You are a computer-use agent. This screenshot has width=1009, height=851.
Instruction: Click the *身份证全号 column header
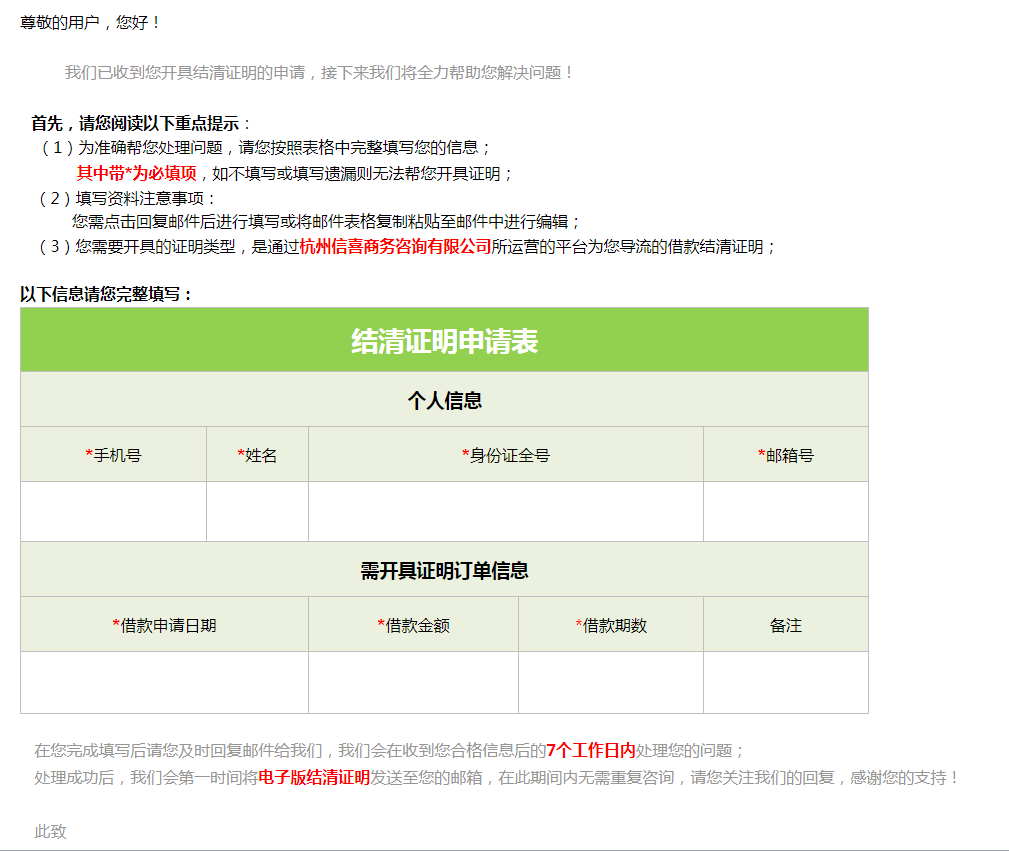tap(506, 454)
